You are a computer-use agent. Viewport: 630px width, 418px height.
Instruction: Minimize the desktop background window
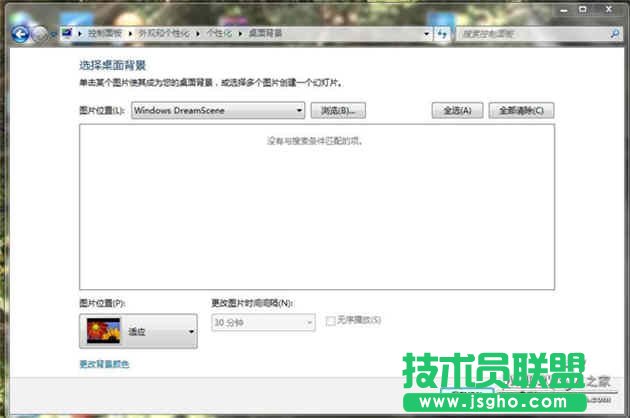(x=564, y=10)
